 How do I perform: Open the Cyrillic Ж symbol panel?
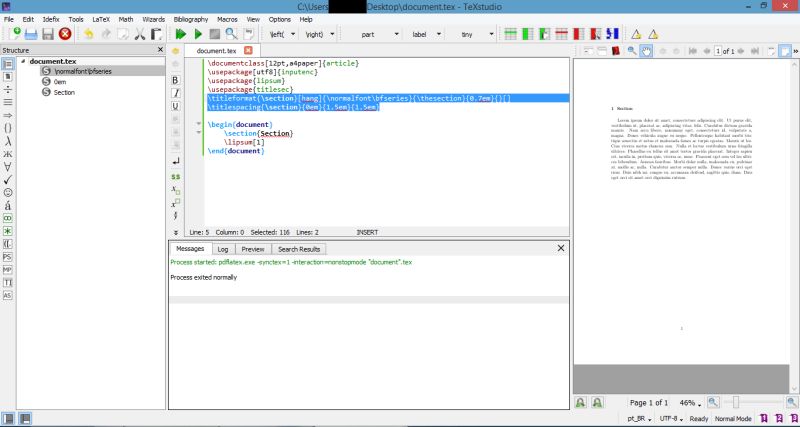click(x=8, y=154)
